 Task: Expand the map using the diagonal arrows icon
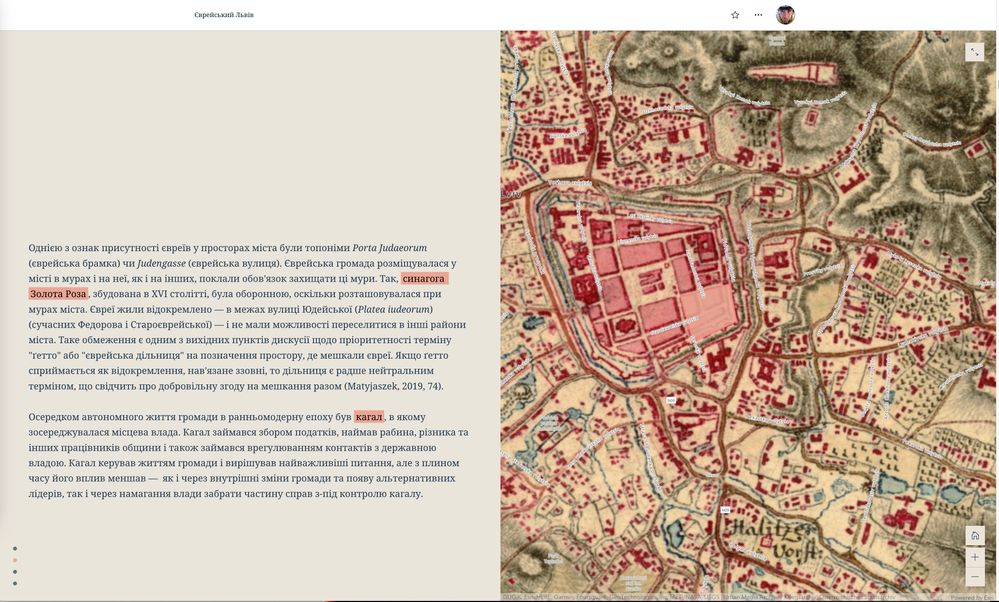(x=976, y=51)
